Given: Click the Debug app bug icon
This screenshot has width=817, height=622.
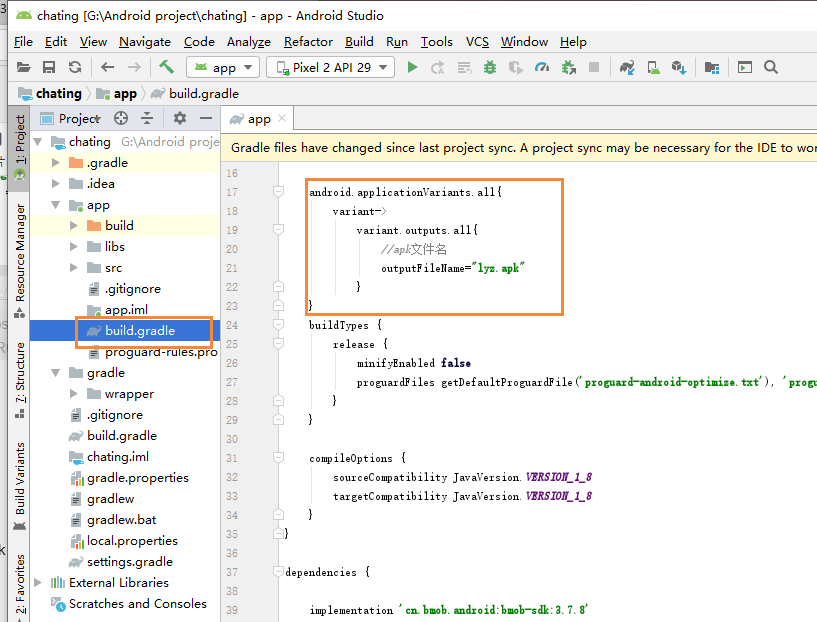Looking at the screenshot, I should (490, 67).
